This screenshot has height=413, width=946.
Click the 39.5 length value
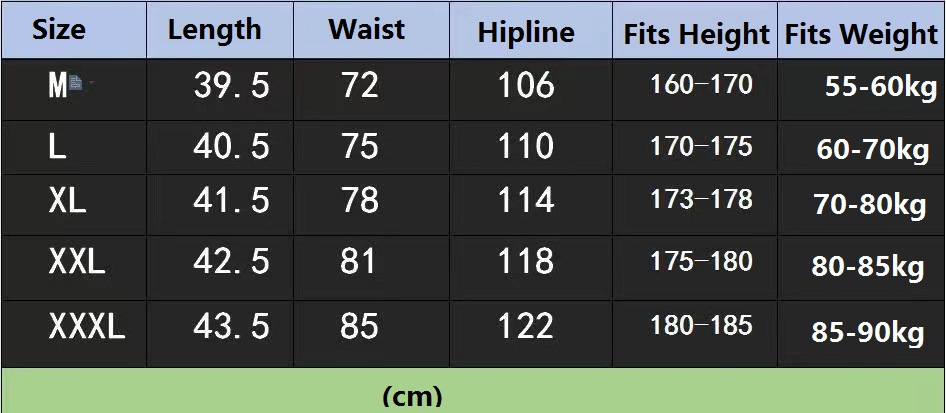pos(231,86)
